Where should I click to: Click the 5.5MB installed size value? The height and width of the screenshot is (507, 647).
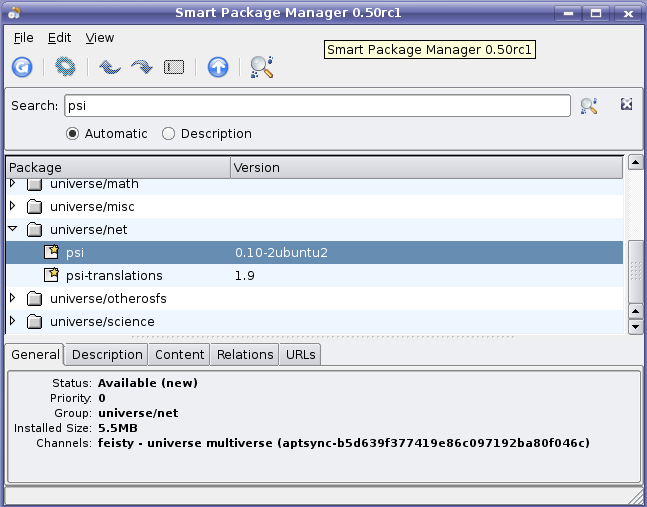[118, 428]
